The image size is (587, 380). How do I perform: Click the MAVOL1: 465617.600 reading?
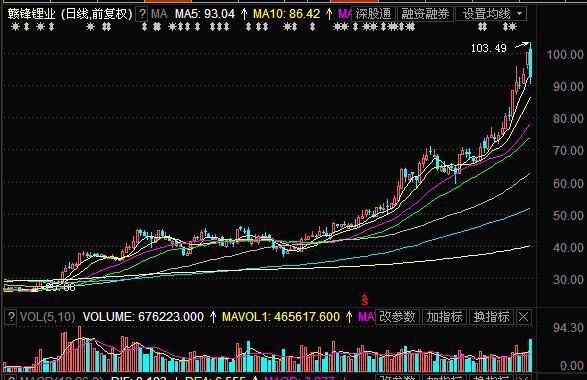[281, 317]
